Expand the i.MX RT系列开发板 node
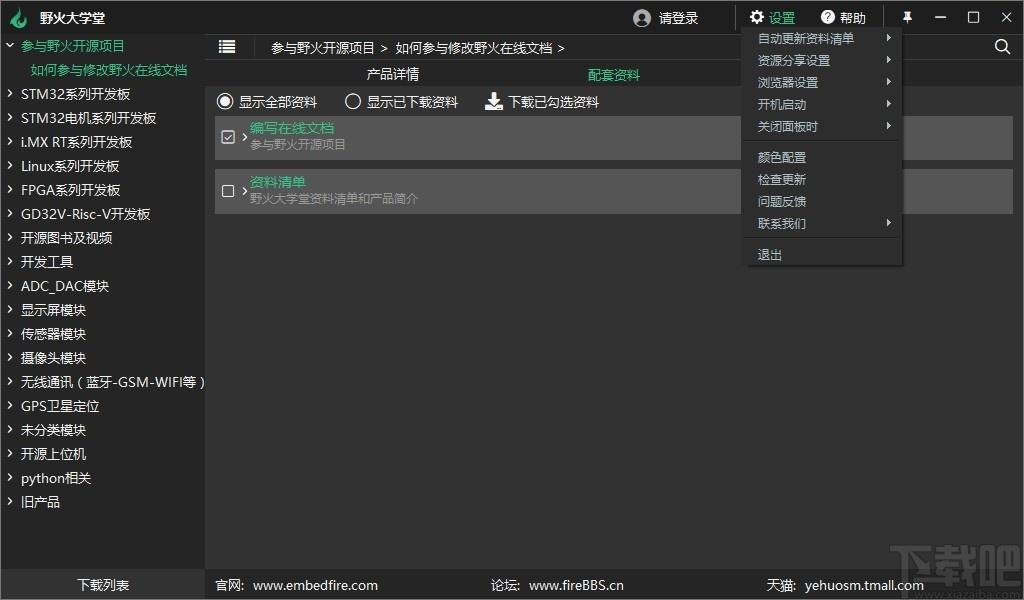 (10, 142)
